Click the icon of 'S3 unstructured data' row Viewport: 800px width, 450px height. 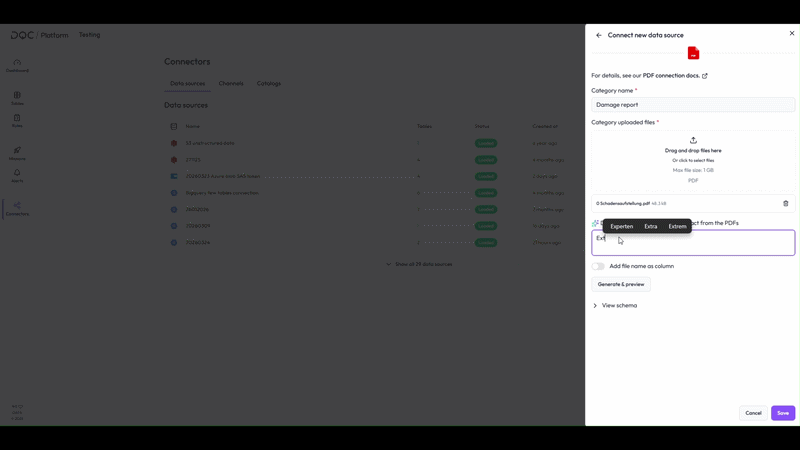(174, 143)
